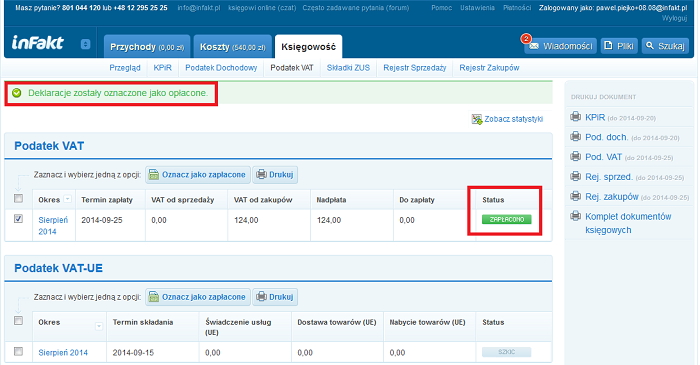The image size is (700, 365).
Task: Click printer icon next to Pod. VAT
Action: pyautogui.click(x=575, y=156)
